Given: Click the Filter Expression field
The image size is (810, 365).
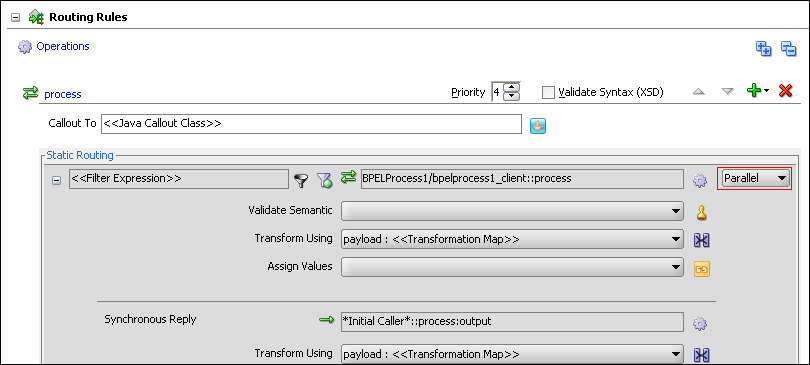Looking at the screenshot, I should [x=179, y=179].
